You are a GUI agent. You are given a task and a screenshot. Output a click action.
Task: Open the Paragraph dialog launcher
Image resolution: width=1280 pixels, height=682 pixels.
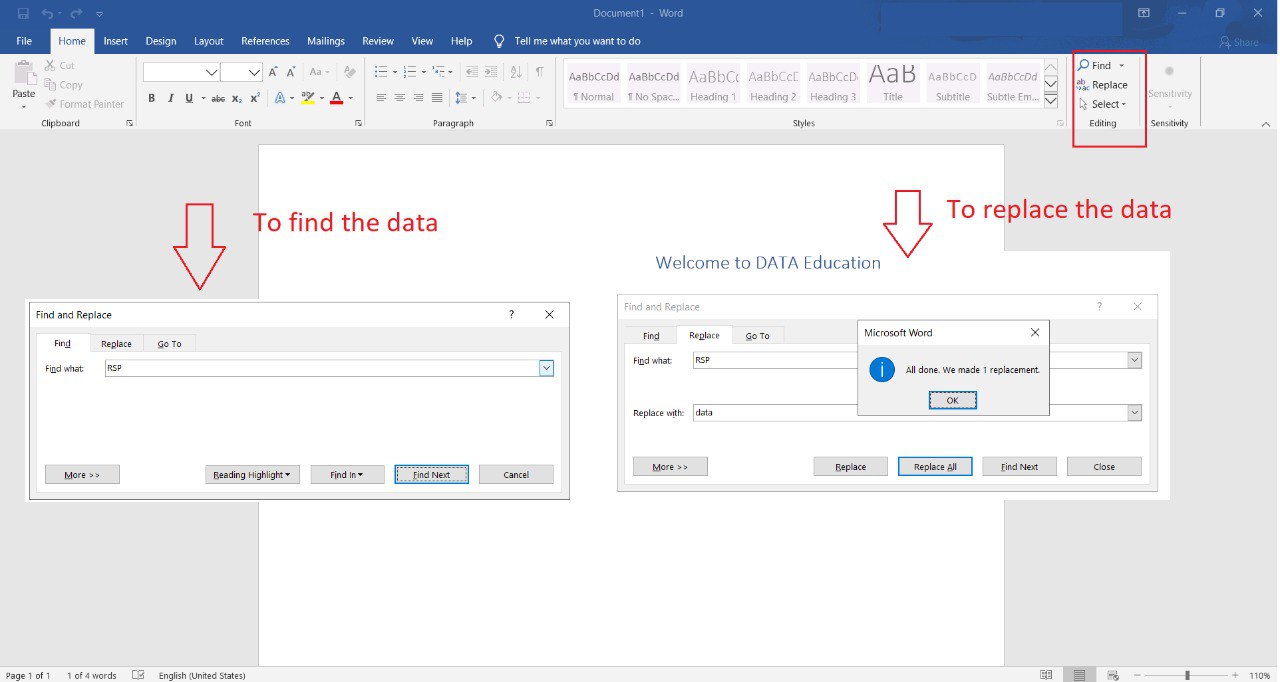click(549, 123)
